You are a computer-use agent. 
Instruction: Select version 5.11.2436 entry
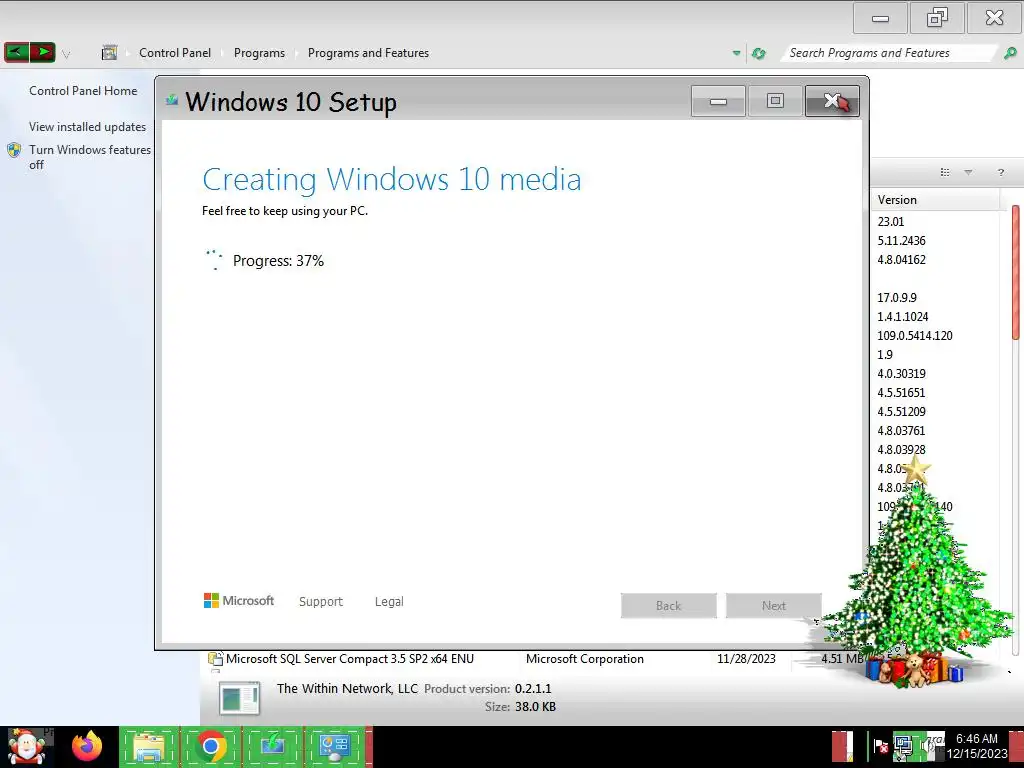901,240
